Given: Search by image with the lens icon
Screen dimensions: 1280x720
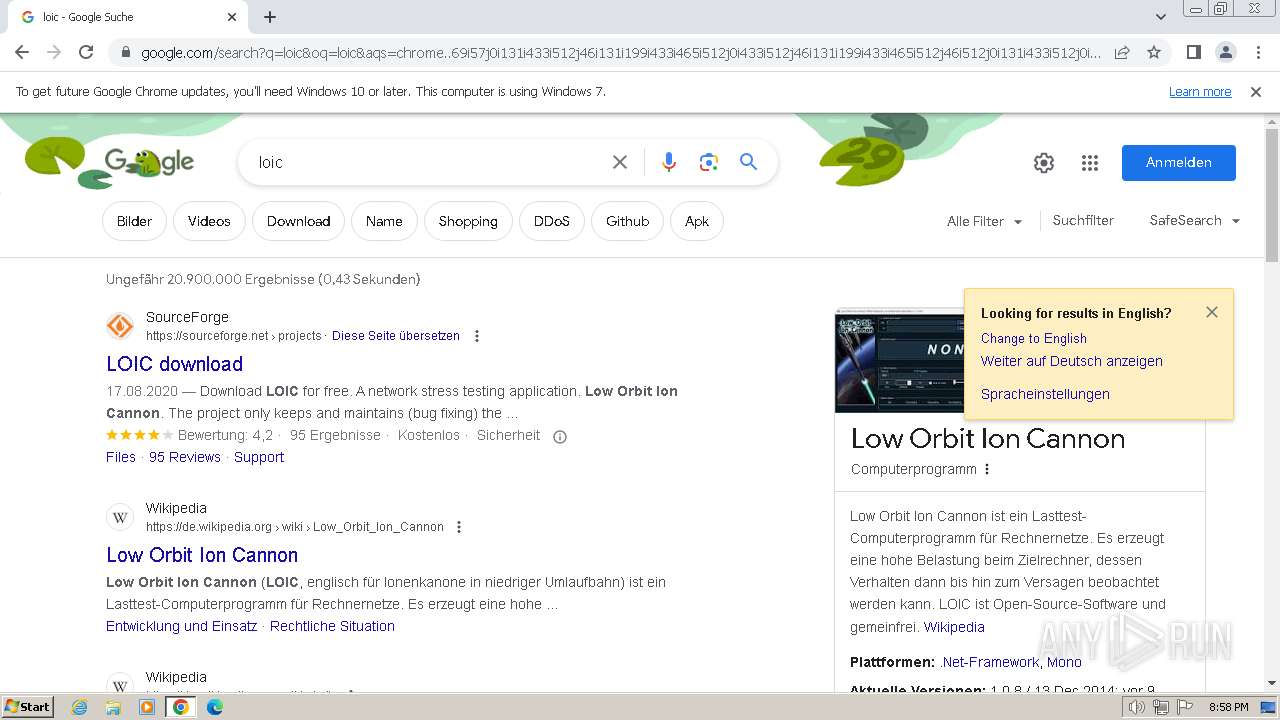Looking at the screenshot, I should click(709, 162).
